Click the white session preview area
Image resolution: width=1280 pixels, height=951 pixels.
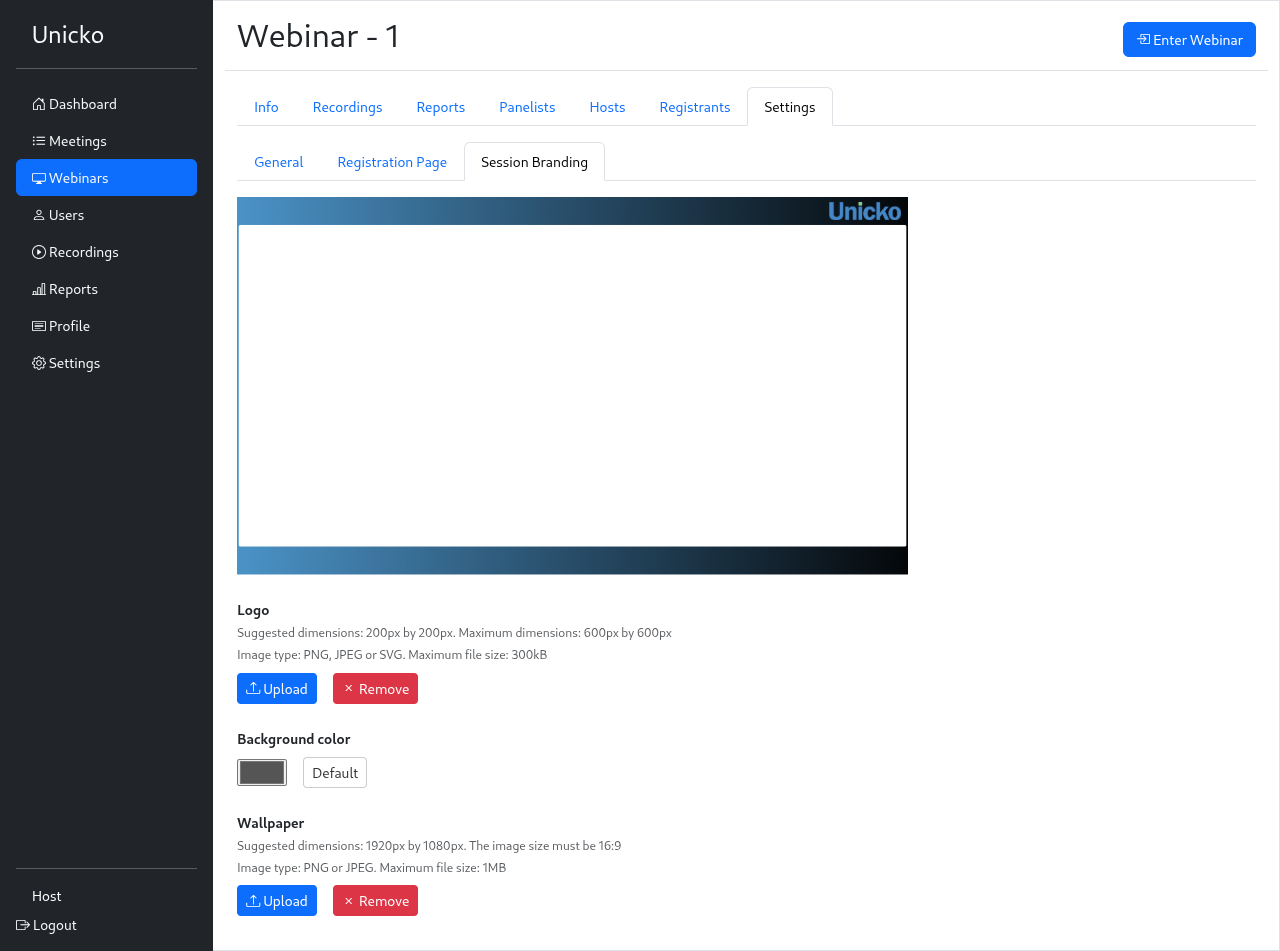pos(572,386)
